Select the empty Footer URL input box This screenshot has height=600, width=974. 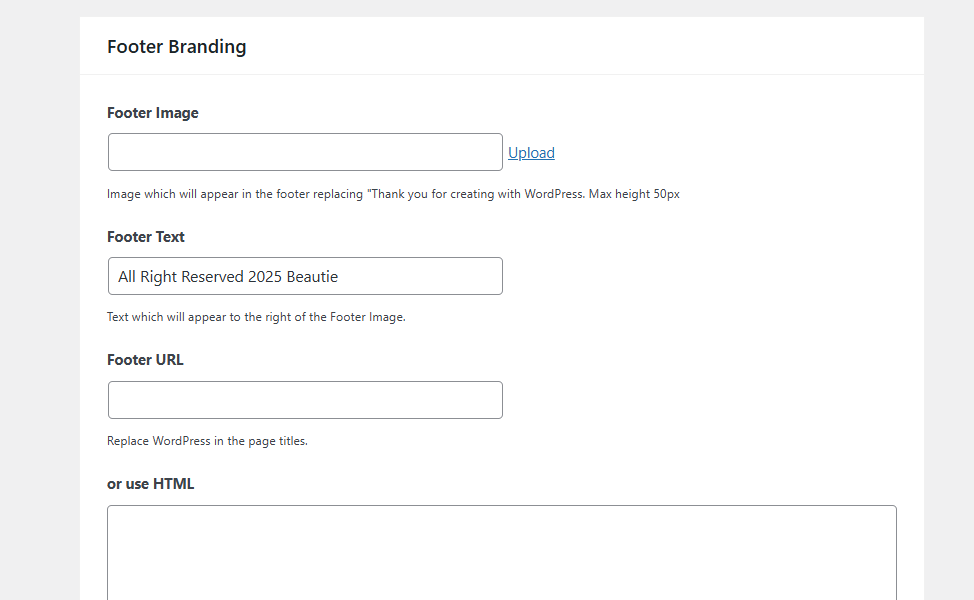pyautogui.click(x=305, y=400)
